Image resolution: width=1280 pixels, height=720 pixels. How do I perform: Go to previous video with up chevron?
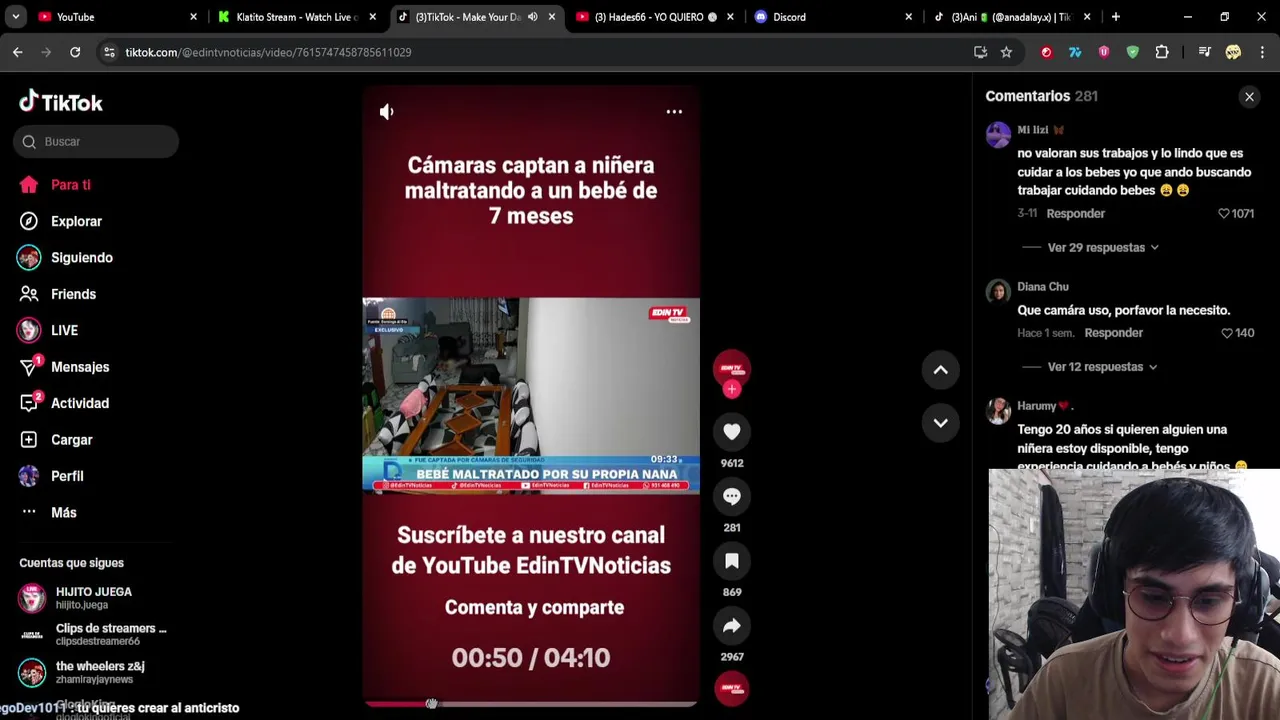(x=941, y=370)
